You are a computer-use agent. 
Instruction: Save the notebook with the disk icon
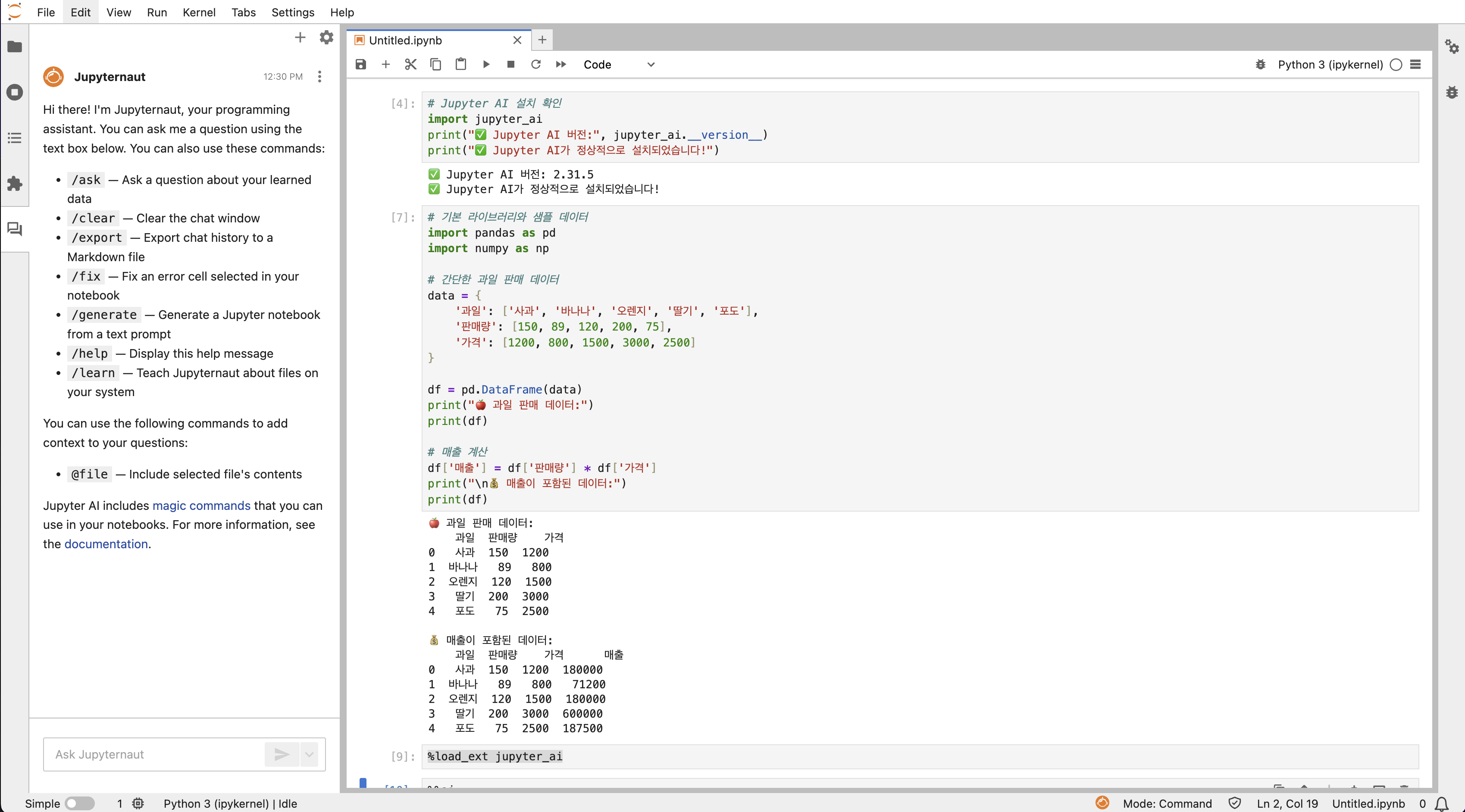pos(360,64)
